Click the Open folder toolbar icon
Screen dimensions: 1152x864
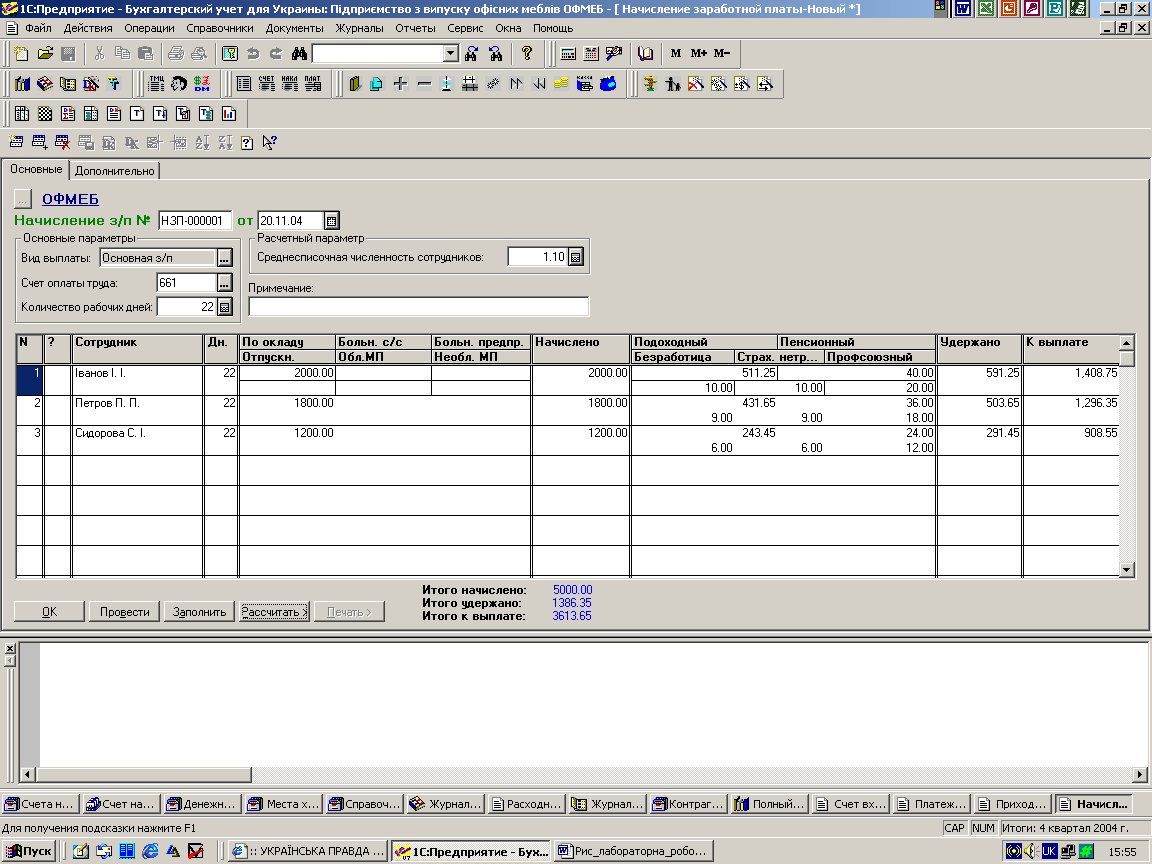46,54
